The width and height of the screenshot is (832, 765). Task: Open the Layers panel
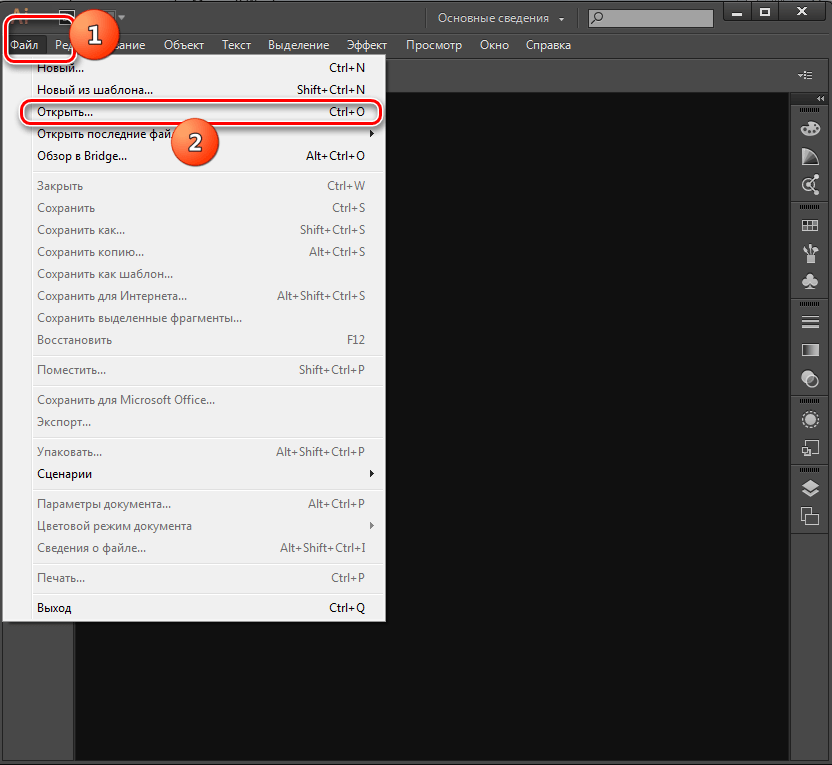810,489
